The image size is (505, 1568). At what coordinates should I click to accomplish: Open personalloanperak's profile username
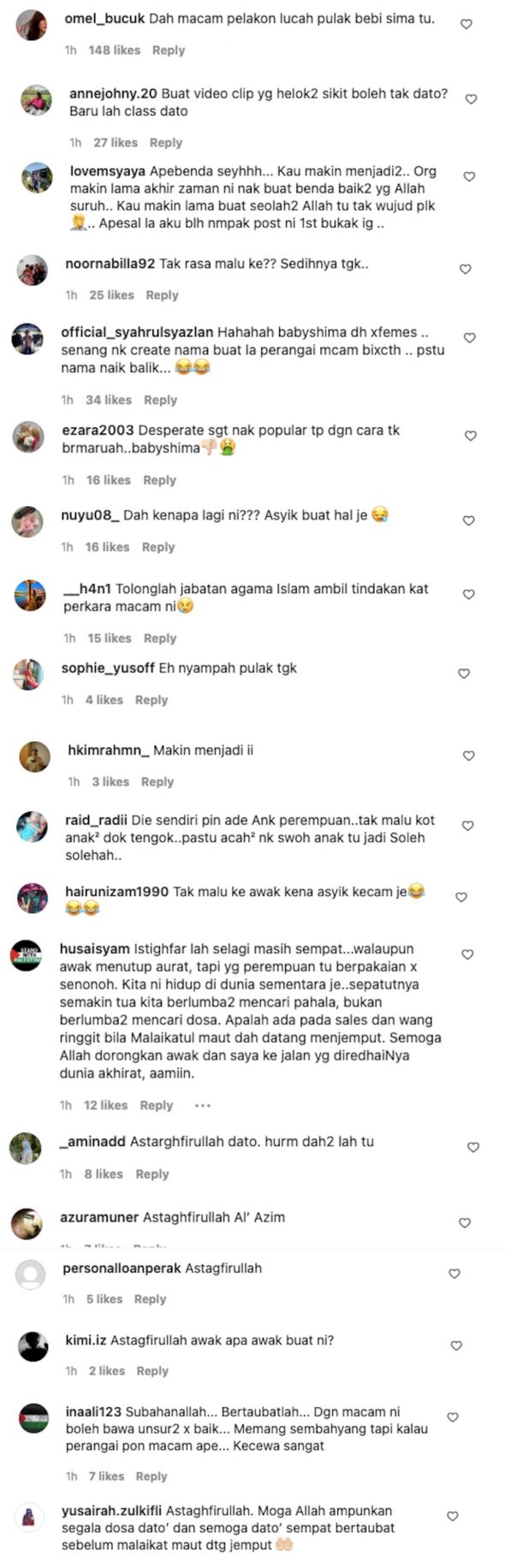click(122, 1268)
